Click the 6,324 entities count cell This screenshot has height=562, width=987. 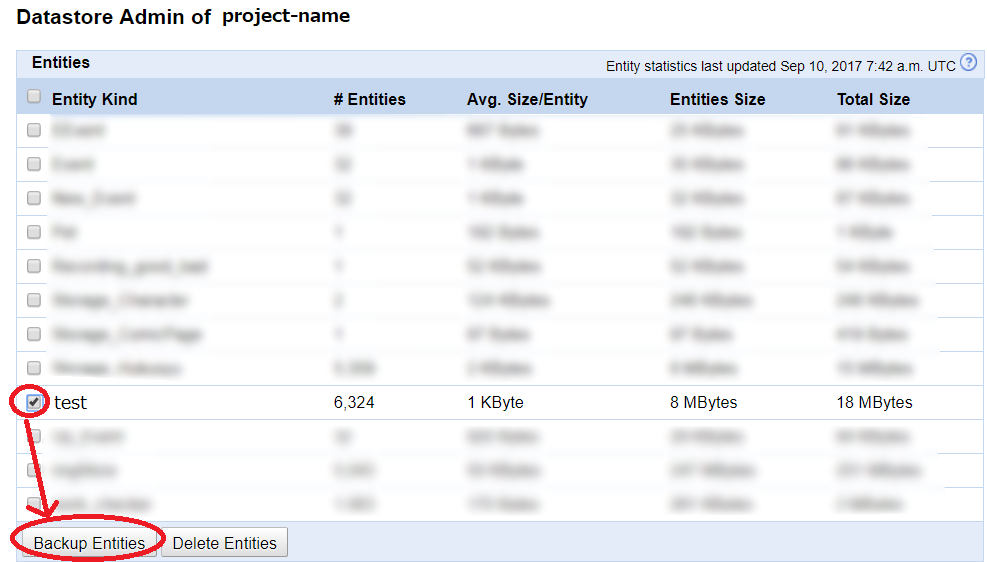(354, 403)
